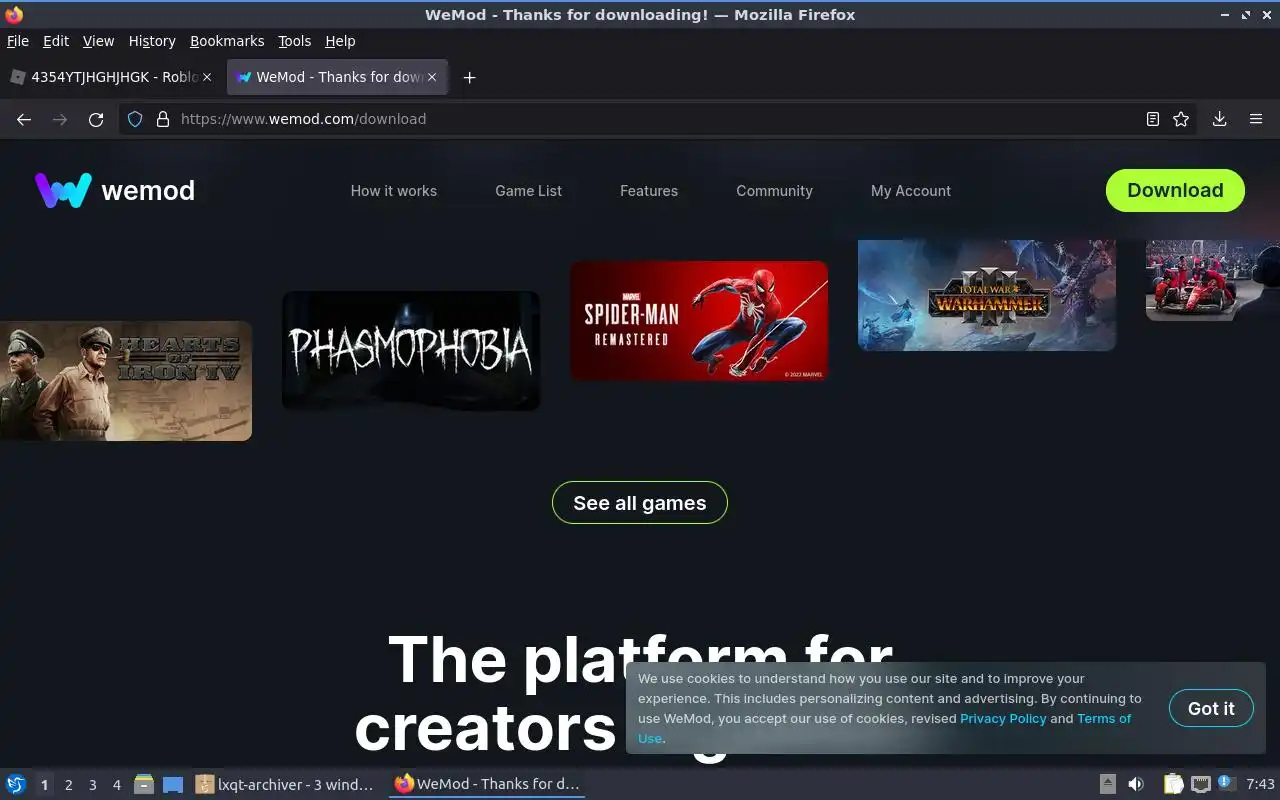Click the forward navigation arrow
The image size is (1280, 800).
point(60,119)
